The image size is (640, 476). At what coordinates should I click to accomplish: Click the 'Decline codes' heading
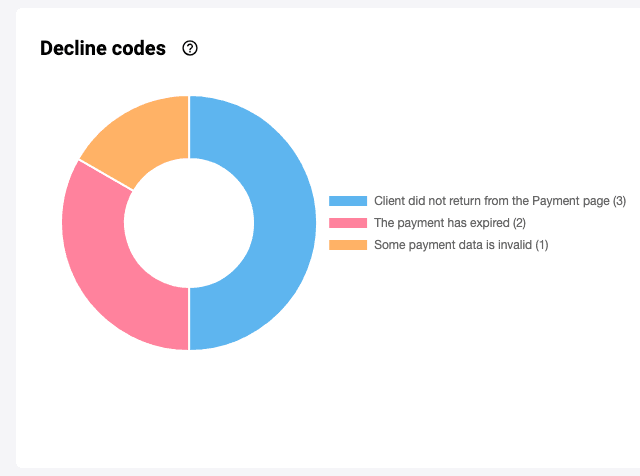point(103,48)
